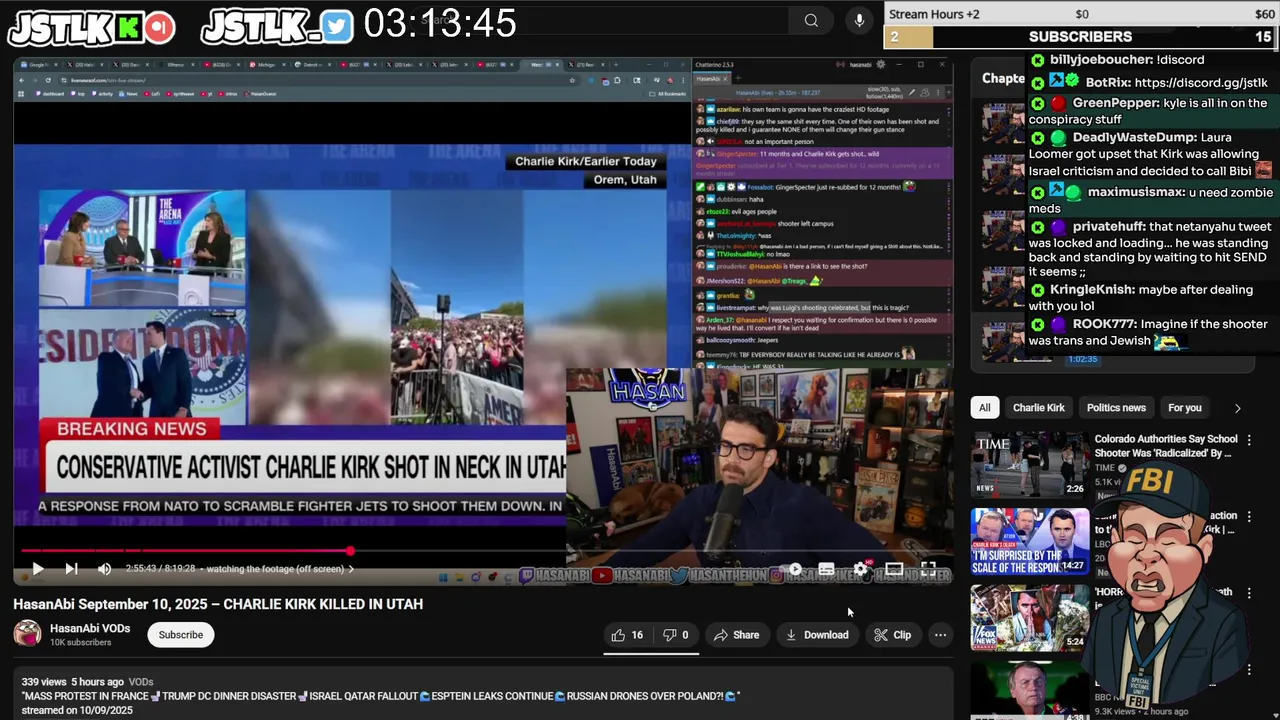Viewport: 1280px width, 720px height.
Task: Toggle subtitles/closed captions in player
Action: click(x=826, y=569)
